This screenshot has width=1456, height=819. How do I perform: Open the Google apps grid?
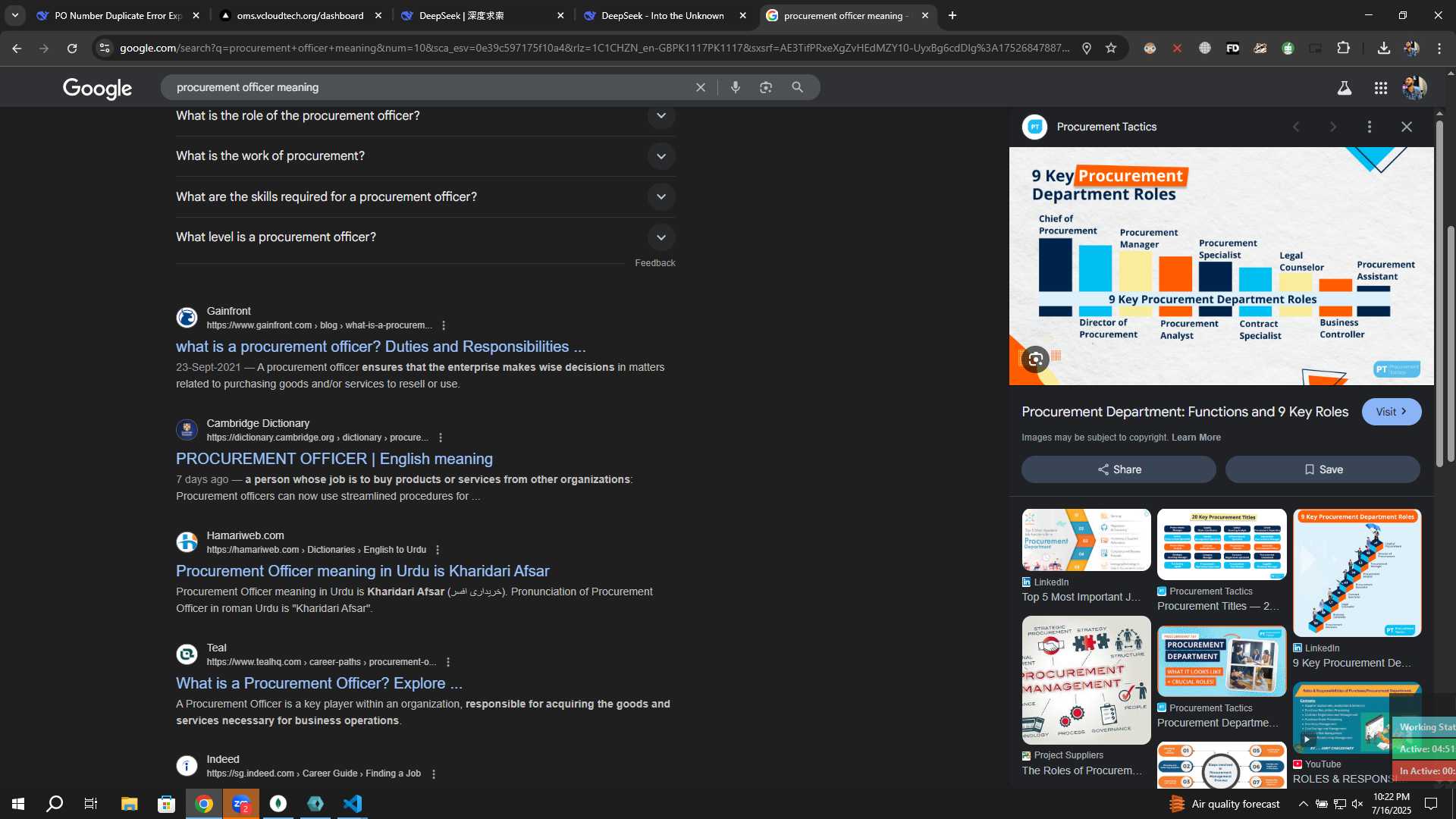(x=1381, y=88)
